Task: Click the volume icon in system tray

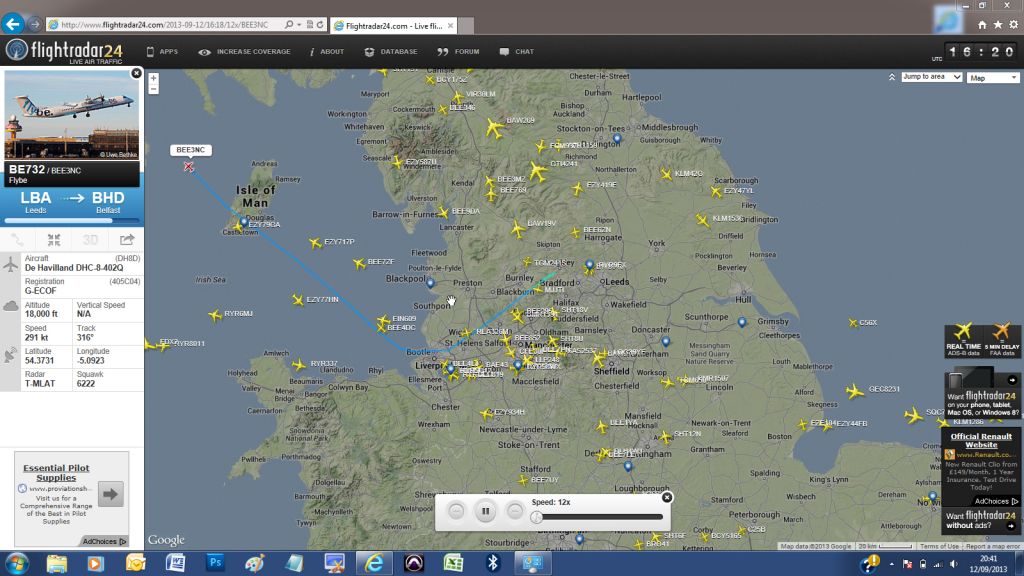Action: click(x=954, y=564)
